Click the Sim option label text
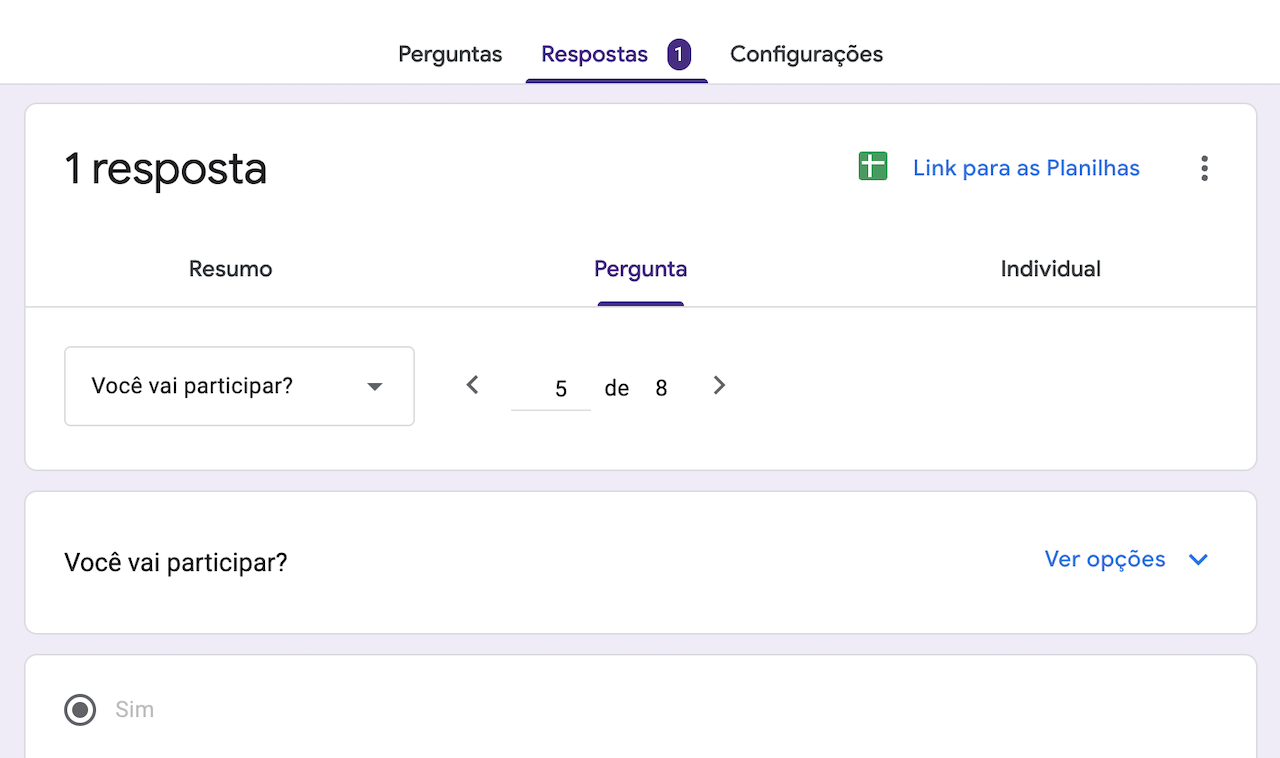 coord(135,710)
